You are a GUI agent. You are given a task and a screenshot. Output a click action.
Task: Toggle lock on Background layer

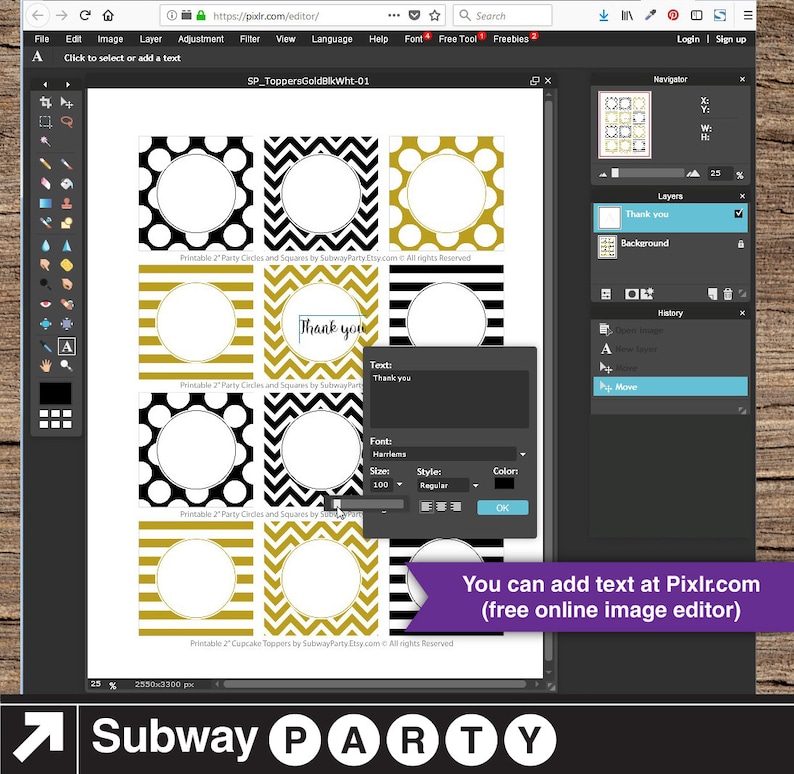[x=741, y=244]
